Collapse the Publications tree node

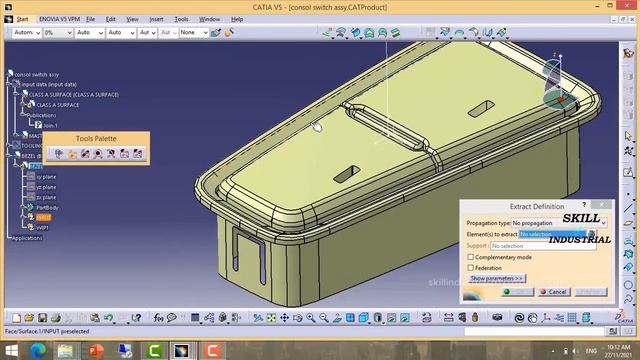click(x=23, y=115)
